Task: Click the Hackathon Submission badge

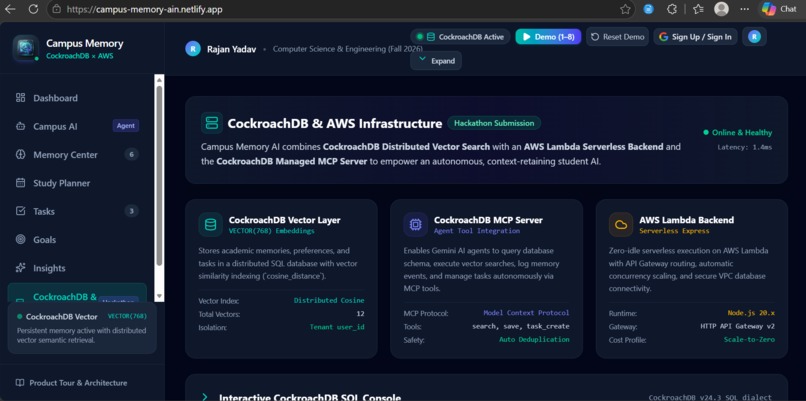Action: [494, 123]
